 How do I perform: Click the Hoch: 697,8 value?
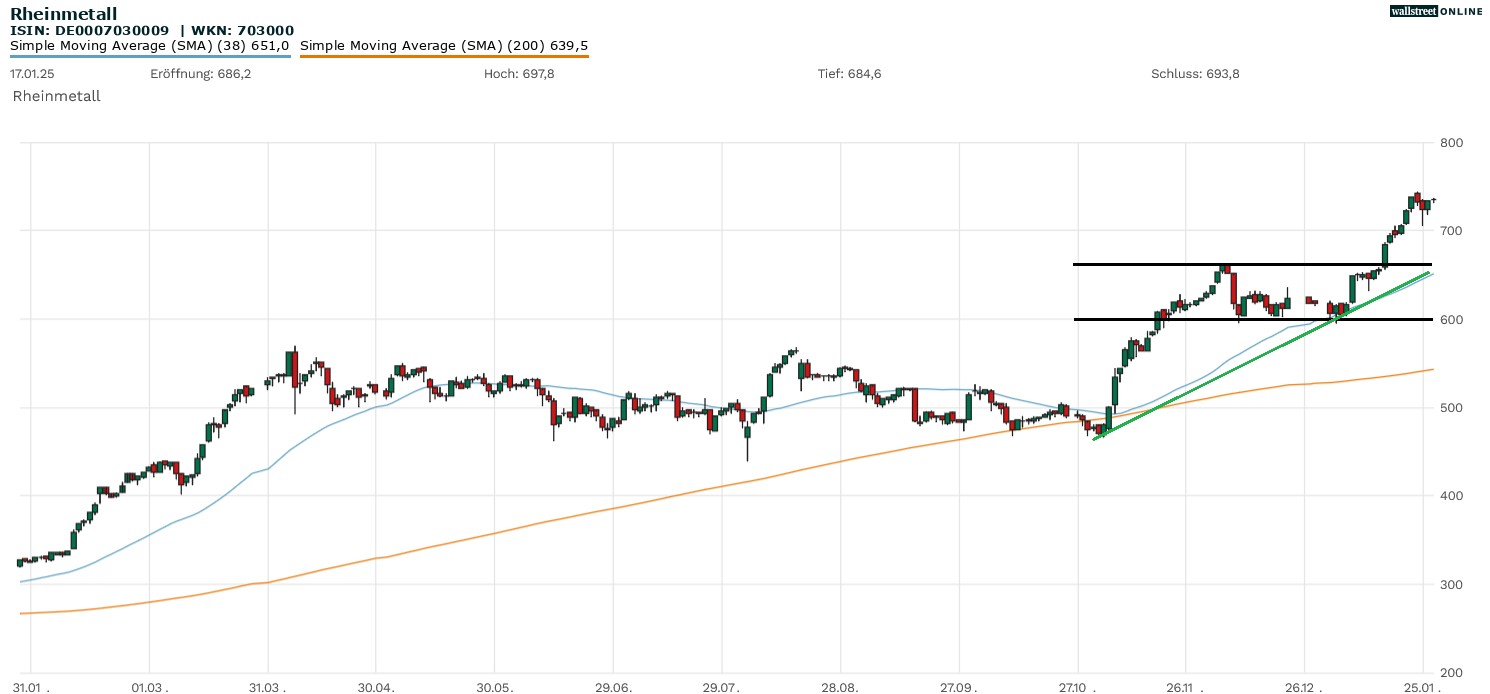(x=519, y=74)
